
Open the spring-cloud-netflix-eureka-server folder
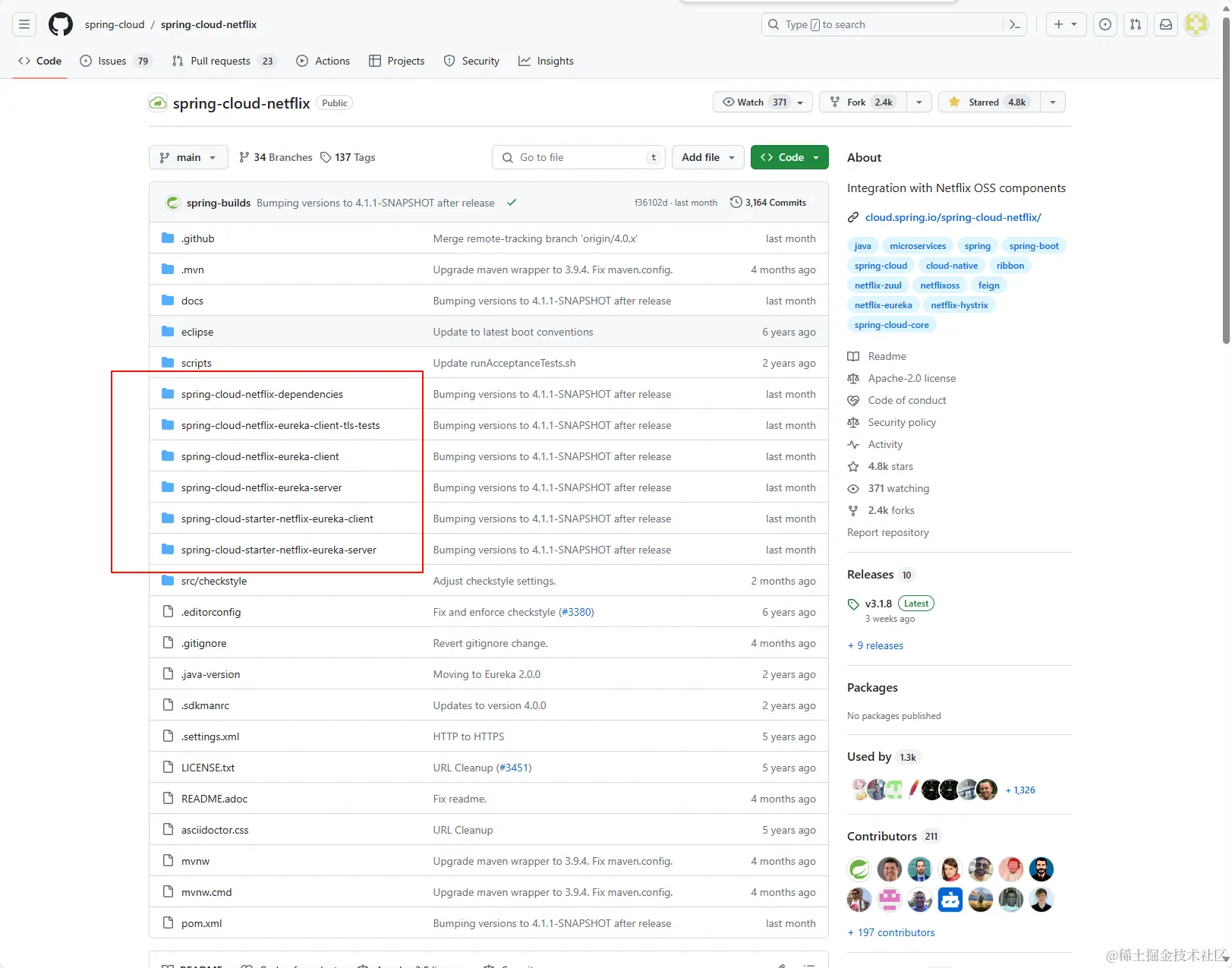pos(261,487)
